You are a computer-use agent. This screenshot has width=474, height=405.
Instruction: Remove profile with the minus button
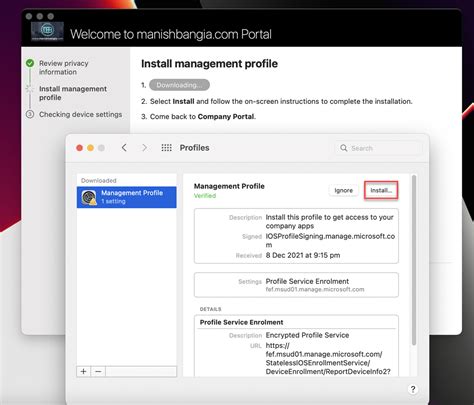click(x=98, y=371)
